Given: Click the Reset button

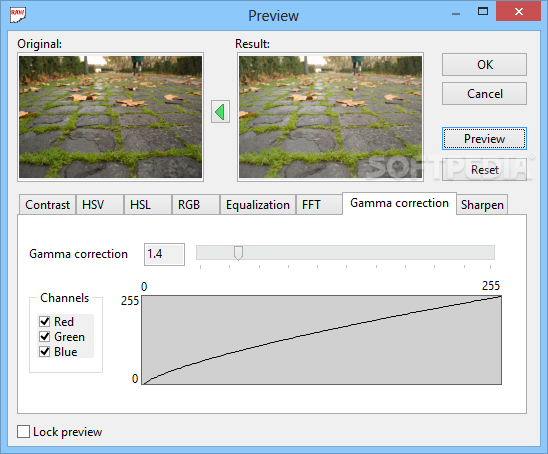Looking at the screenshot, I should point(484,170).
